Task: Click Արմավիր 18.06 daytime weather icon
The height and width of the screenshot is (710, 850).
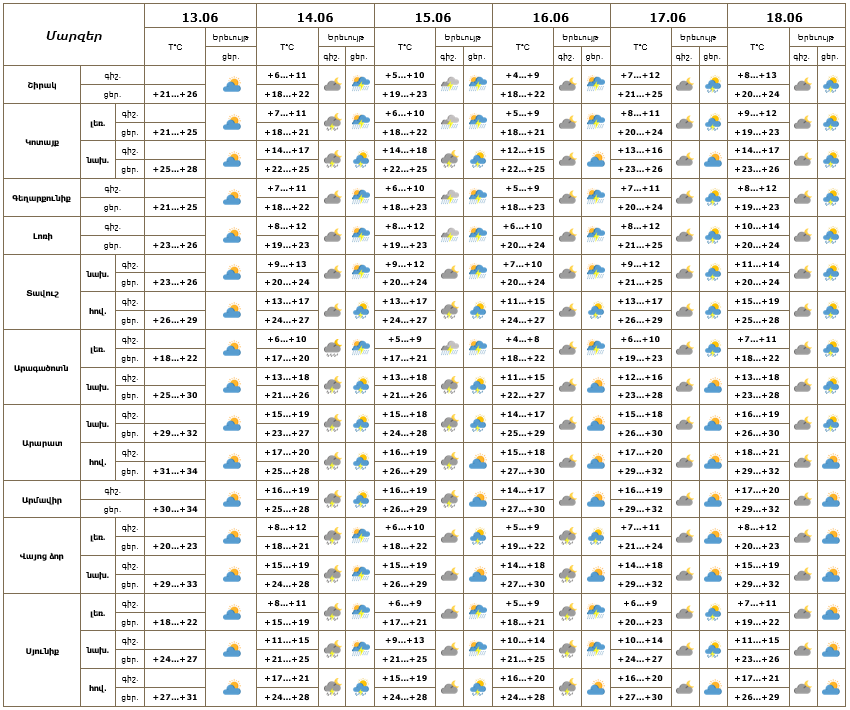Action: 831,499
